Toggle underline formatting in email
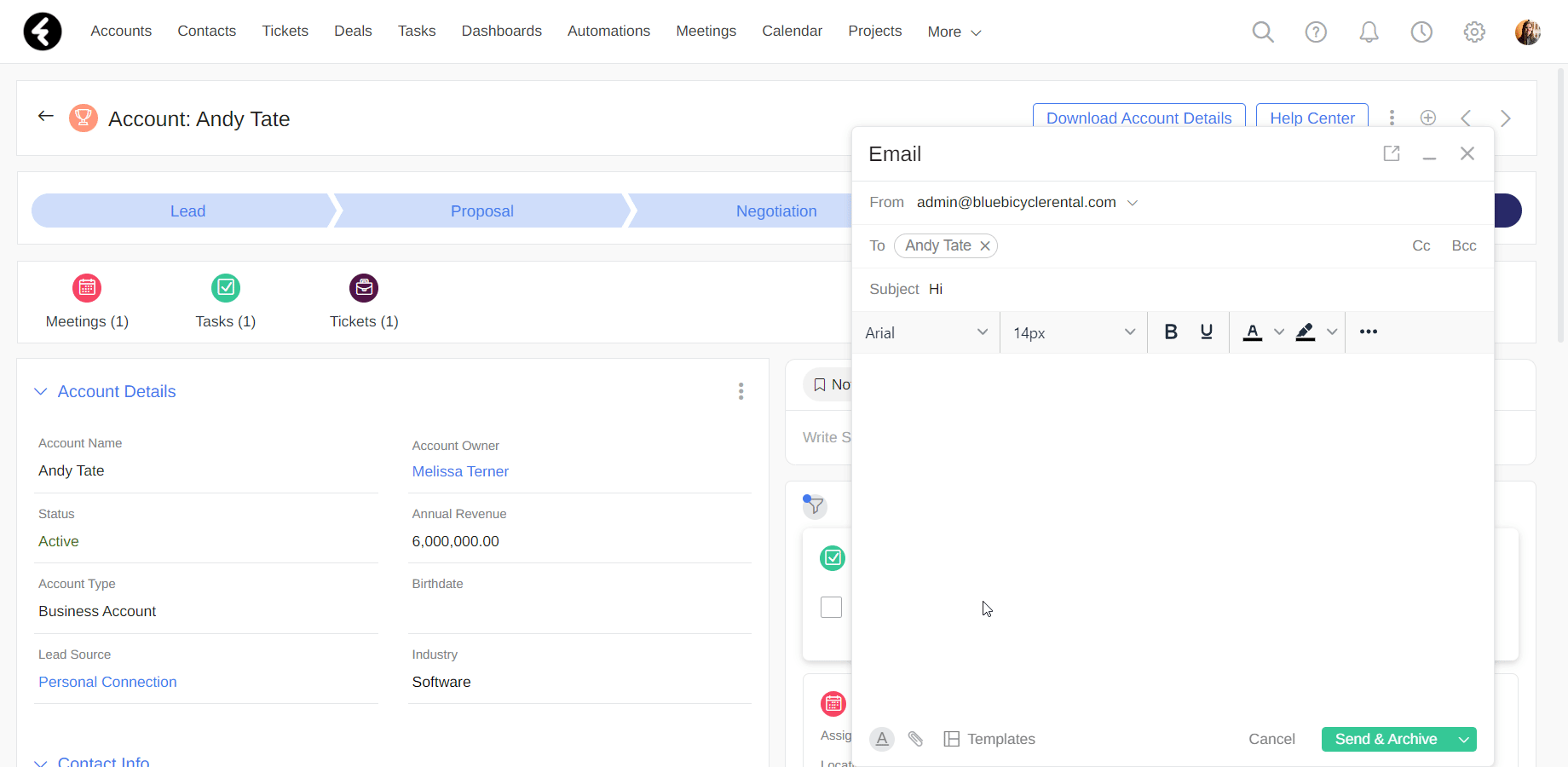Image resolution: width=1568 pixels, height=767 pixels. [1207, 332]
